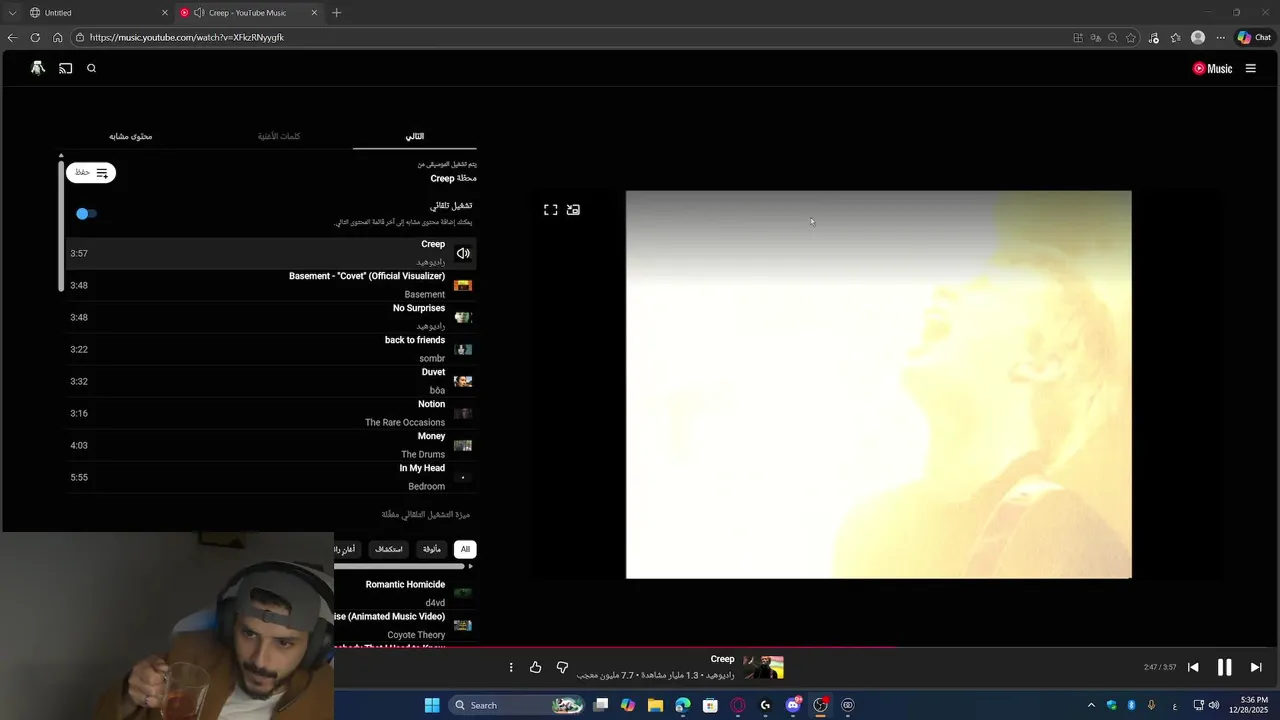Open the Related content tab (محتوى مشابه)
This screenshot has height=720, width=1280.
[131, 136]
